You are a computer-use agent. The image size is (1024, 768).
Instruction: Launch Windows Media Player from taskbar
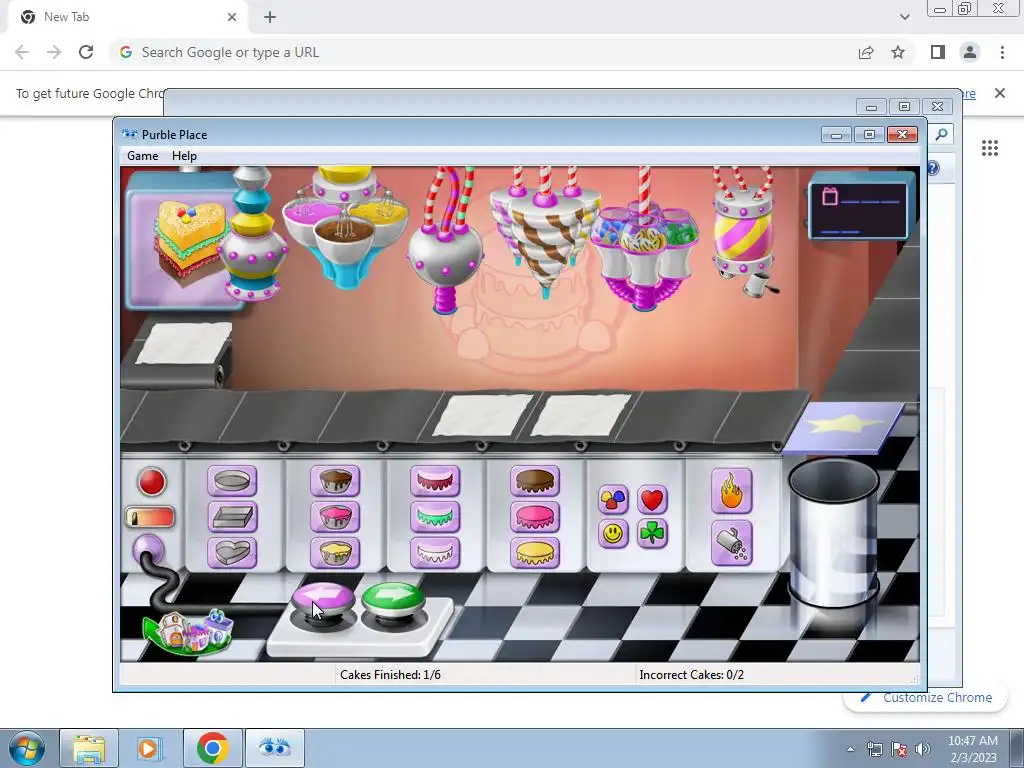click(x=149, y=748)
